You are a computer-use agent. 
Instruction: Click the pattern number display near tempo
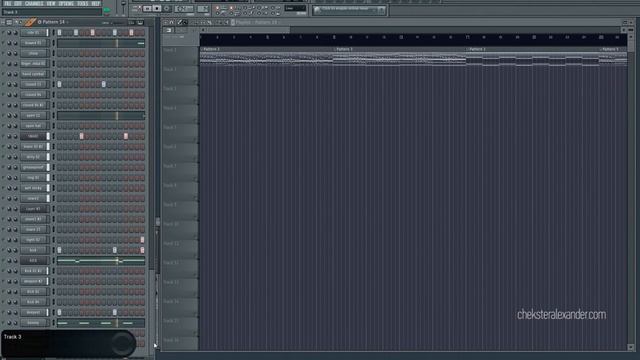203,9
